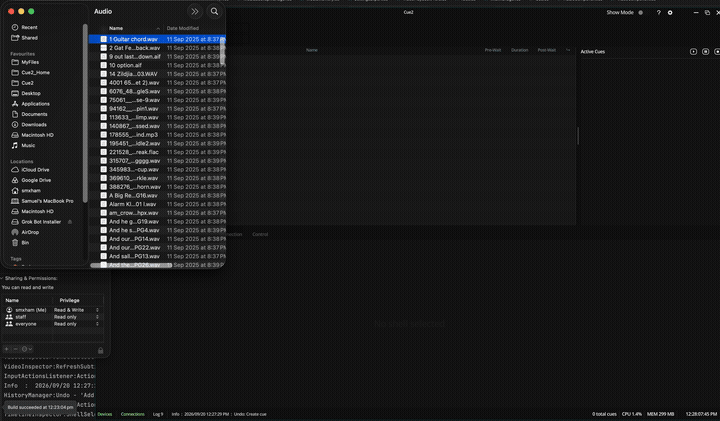Click the Post-Wait column header
Screen dimensions: 720x421
[546, 50]
